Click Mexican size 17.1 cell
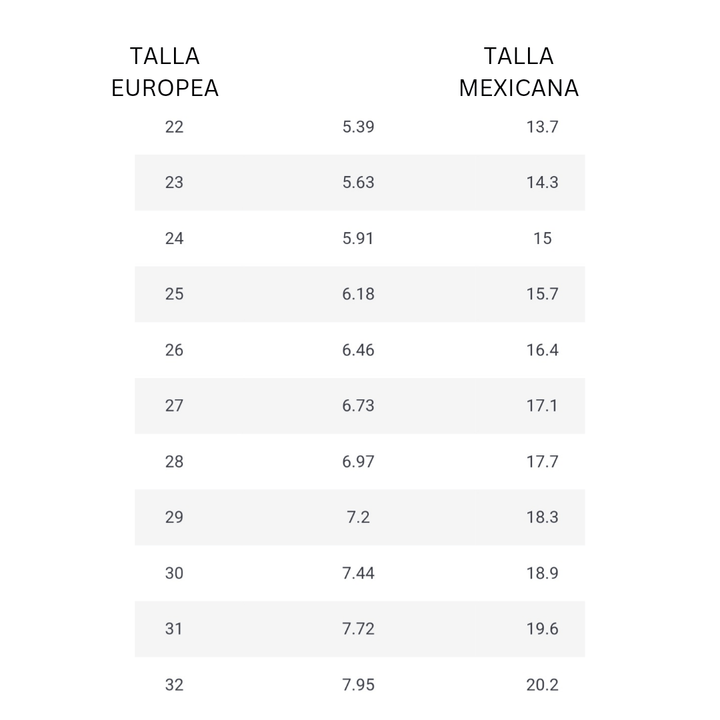 (542, 406)
